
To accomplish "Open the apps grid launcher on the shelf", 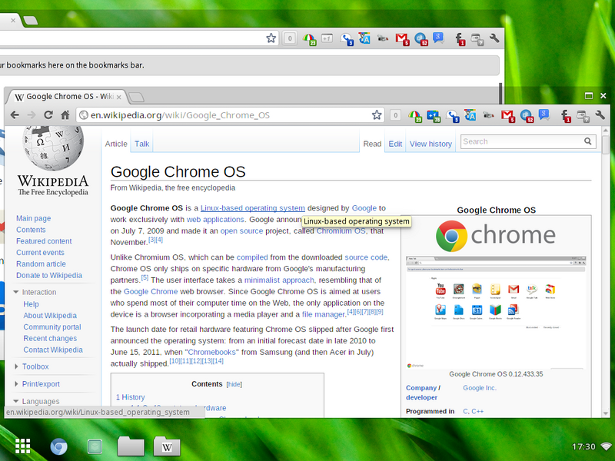I will point(23,446).
